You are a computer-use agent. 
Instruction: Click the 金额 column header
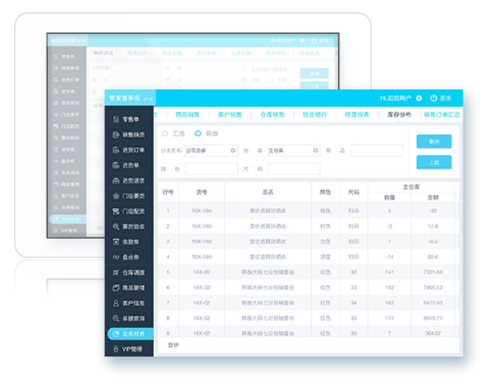pyautogui.click(x=433, y=198)
